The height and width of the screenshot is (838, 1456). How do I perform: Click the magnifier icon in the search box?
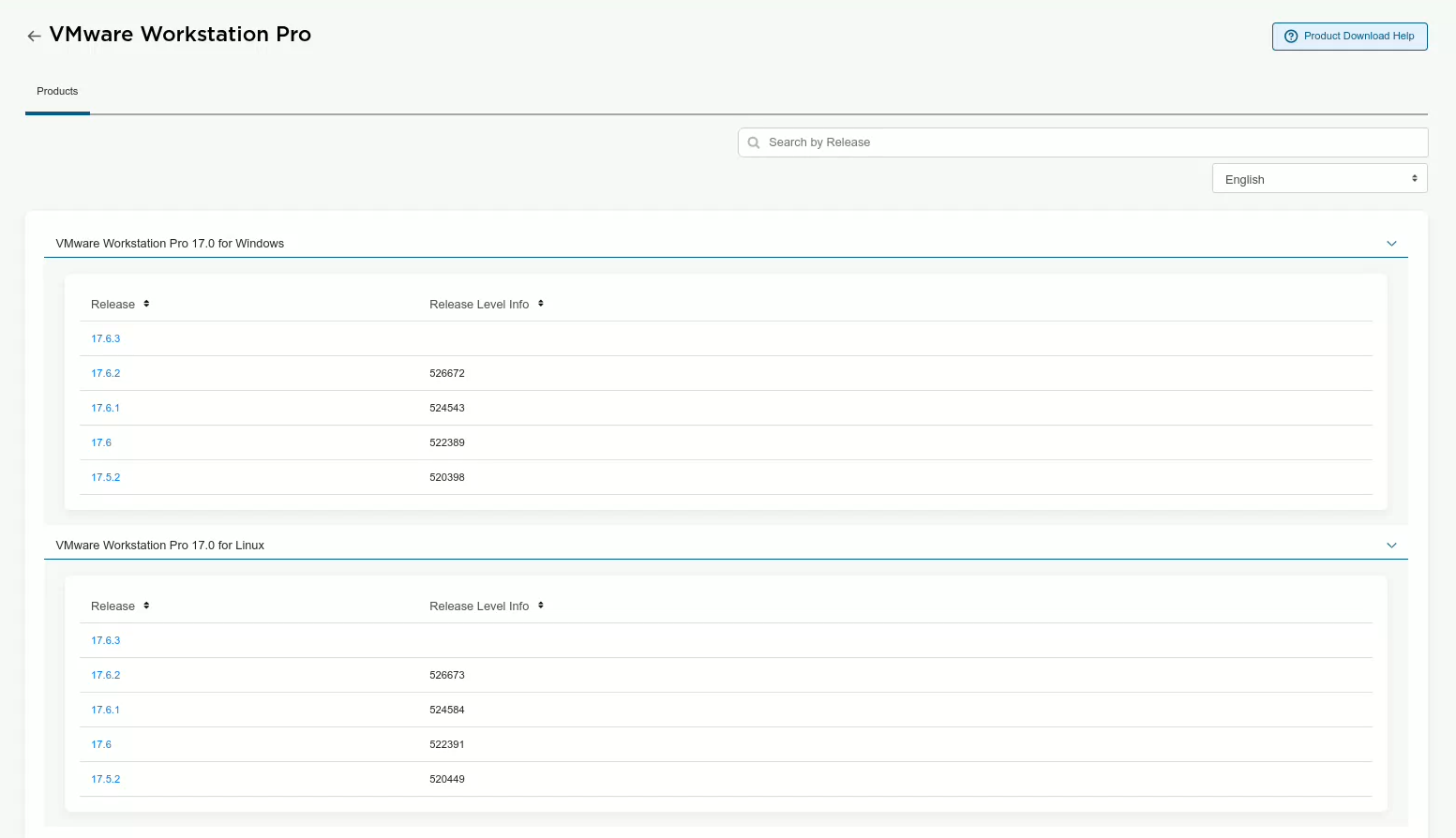coord(754,142)
